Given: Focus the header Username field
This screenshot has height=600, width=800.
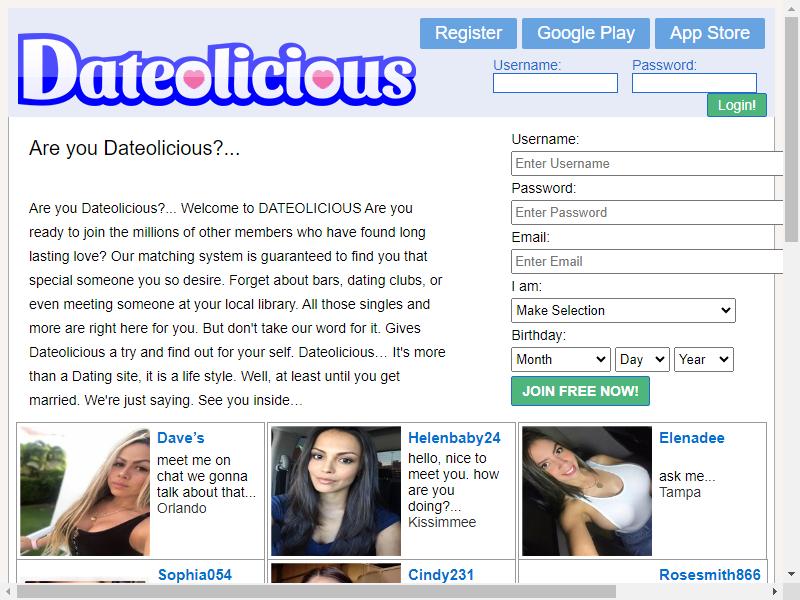Looking at the screenshot, I should pyautogui.click(x=555, y=83).
